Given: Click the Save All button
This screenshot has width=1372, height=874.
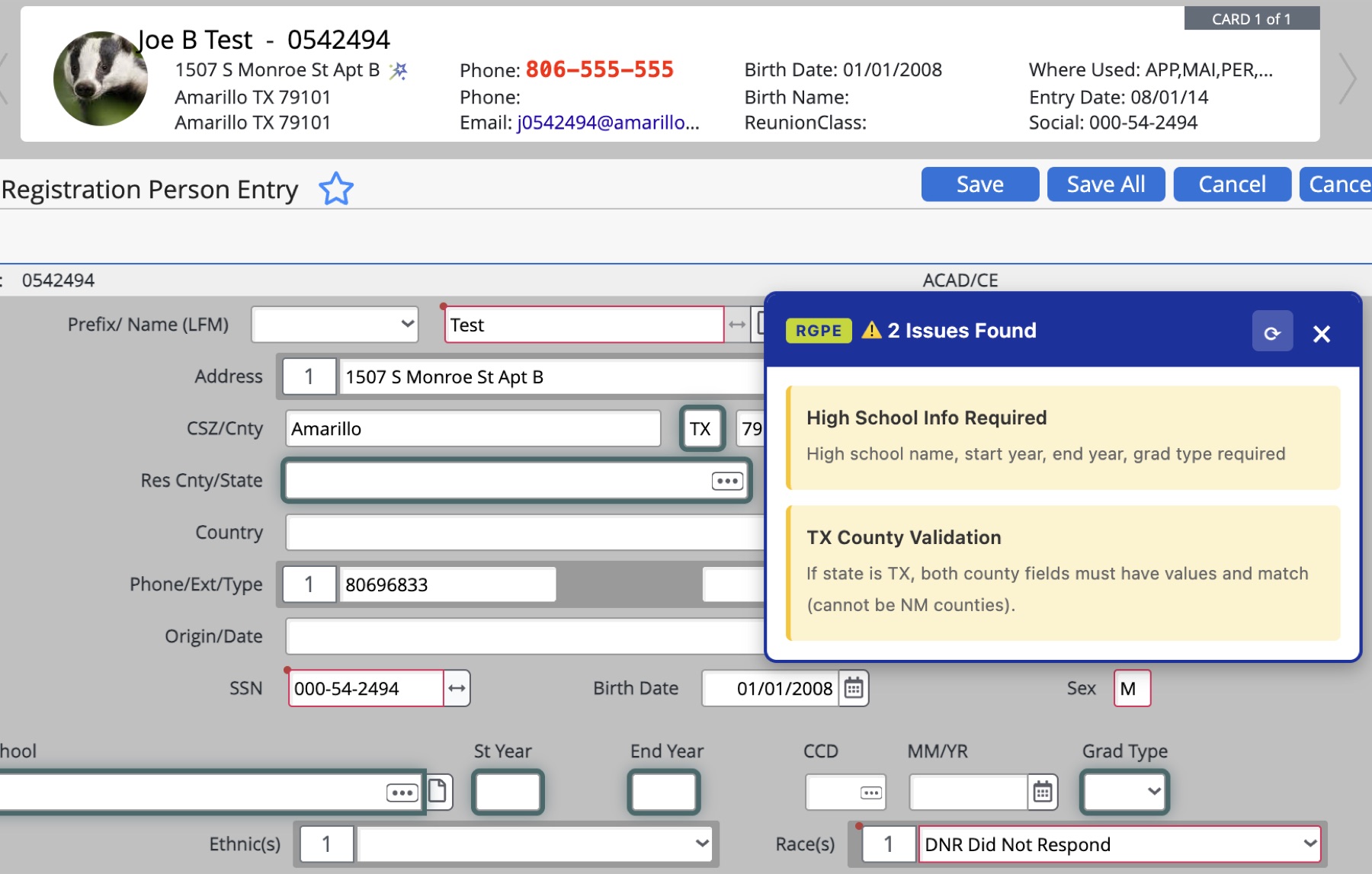Looking at the screenshot, I should 1106,184.
